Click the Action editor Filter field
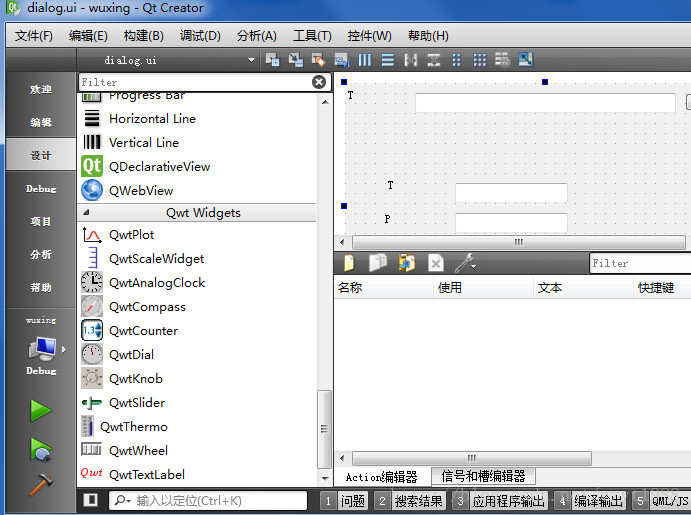Viewport: 691px width, 515px height. tap(640, 263)
